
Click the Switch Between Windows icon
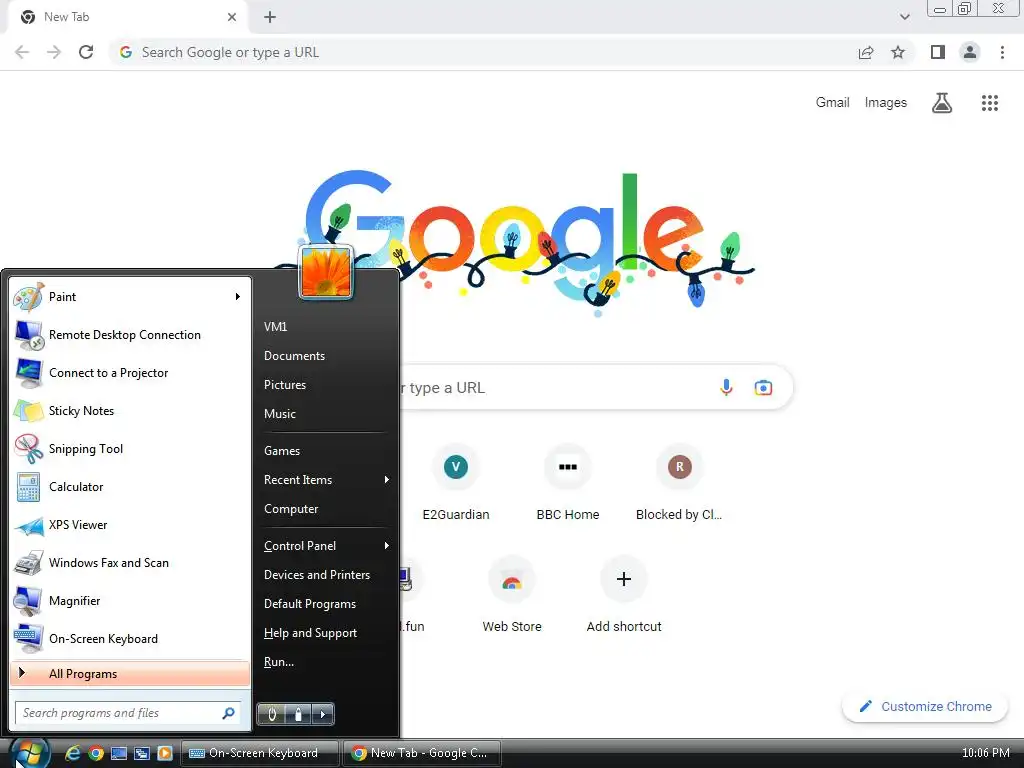[142, 753]
